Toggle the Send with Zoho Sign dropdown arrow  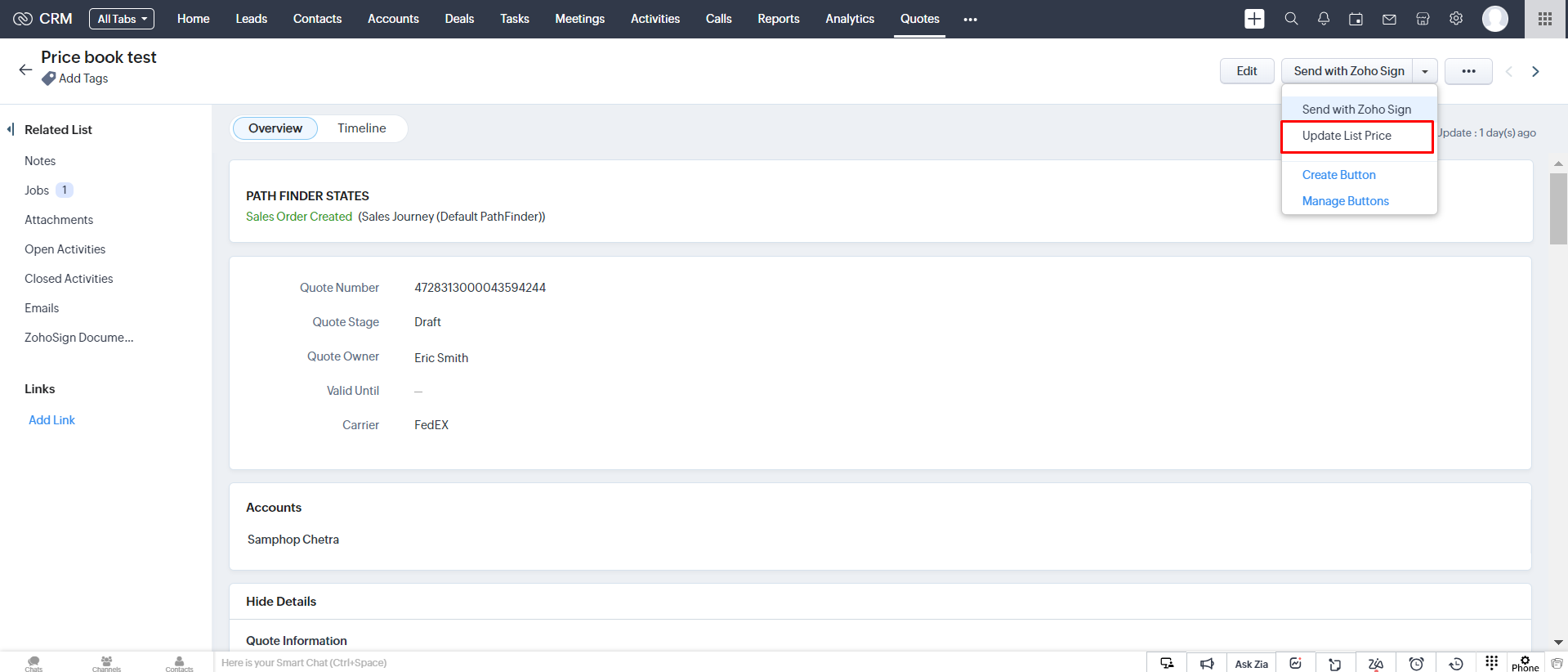coord(1425,71)
